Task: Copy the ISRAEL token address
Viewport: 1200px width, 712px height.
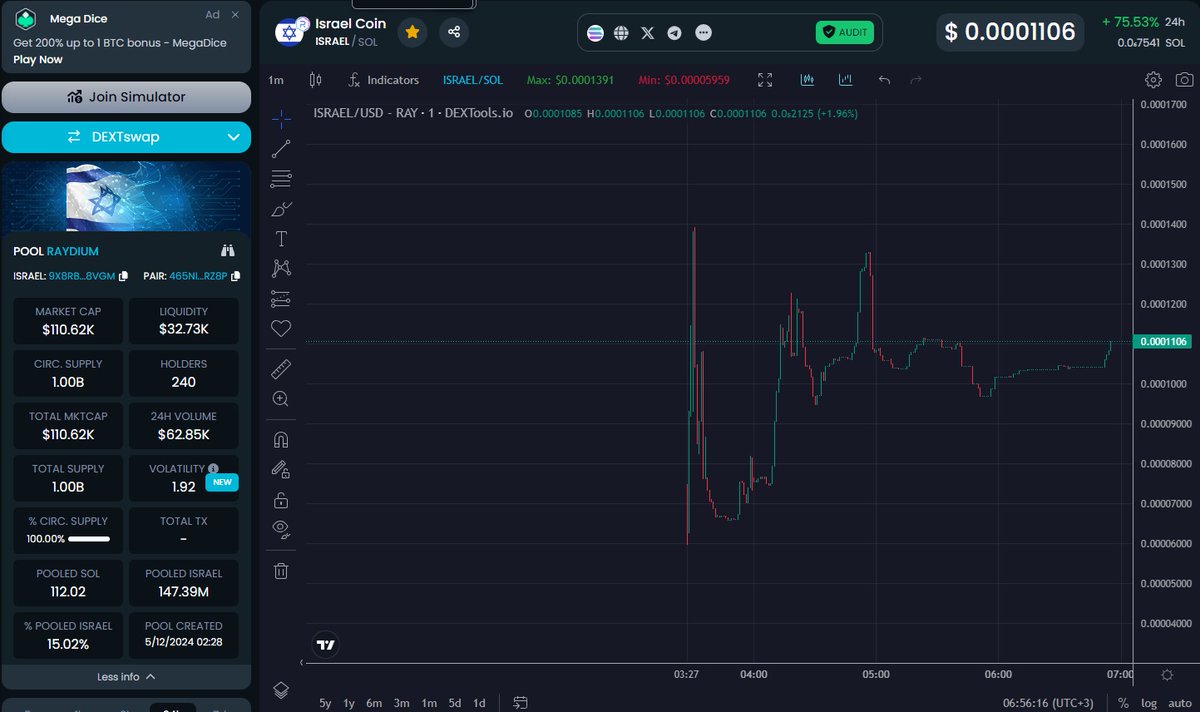Action: tap(123, 276)
